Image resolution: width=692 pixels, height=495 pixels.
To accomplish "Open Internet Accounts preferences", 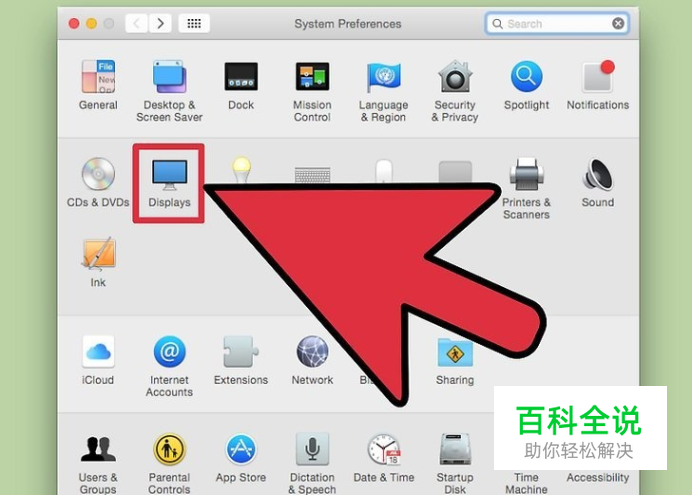I will [169, 366].
